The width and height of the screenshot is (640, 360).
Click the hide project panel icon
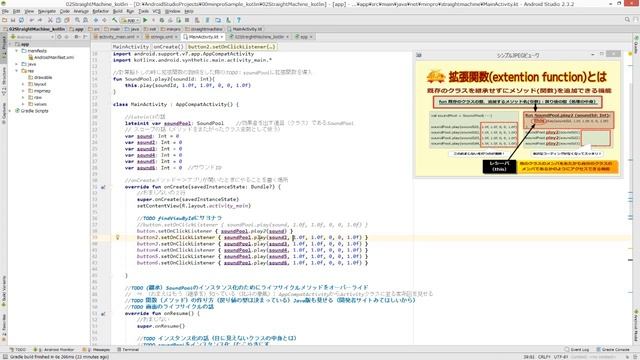pos(85,37)
